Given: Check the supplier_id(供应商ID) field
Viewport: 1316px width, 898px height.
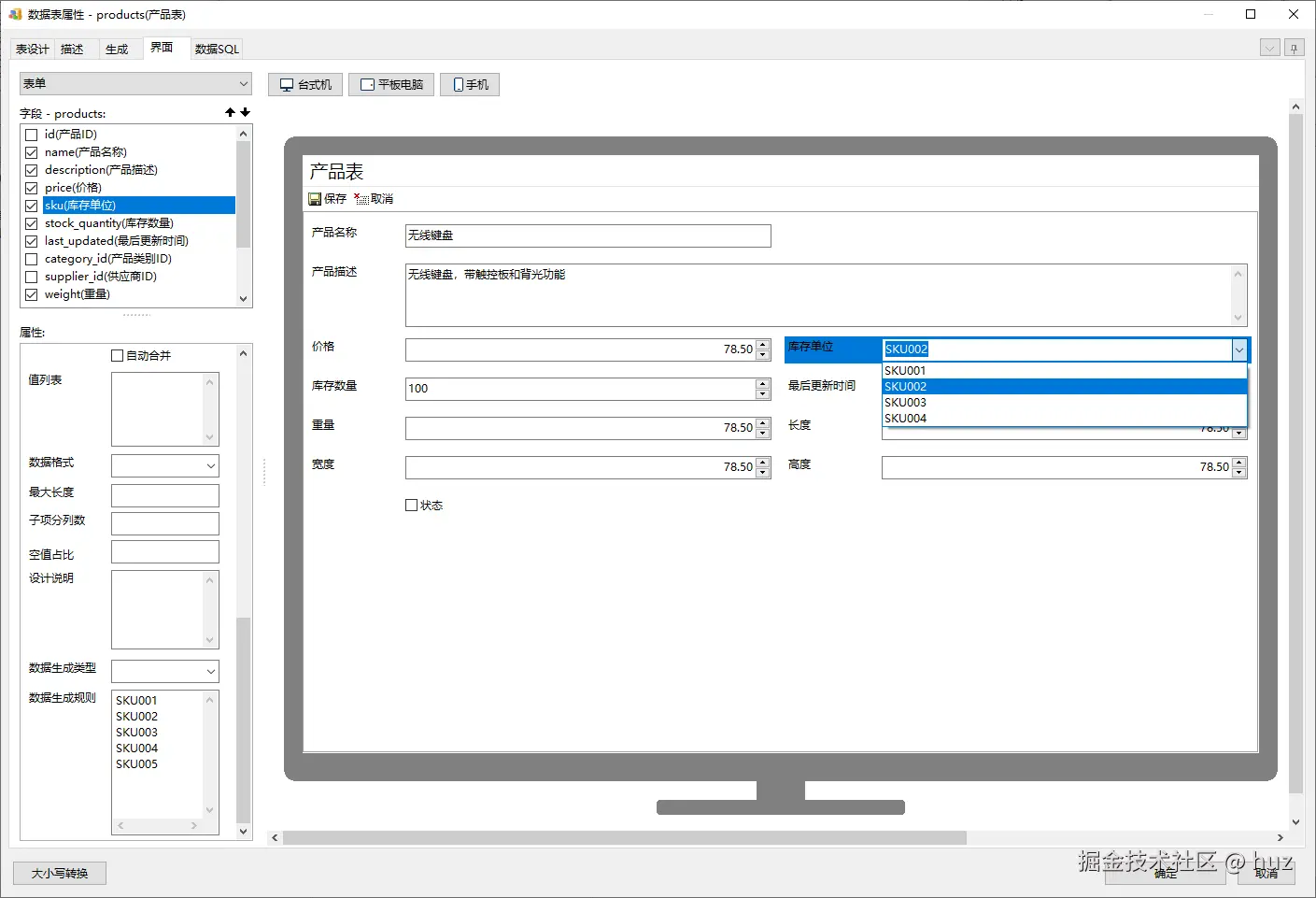Looking at the screenshot, I should point(31,277).
